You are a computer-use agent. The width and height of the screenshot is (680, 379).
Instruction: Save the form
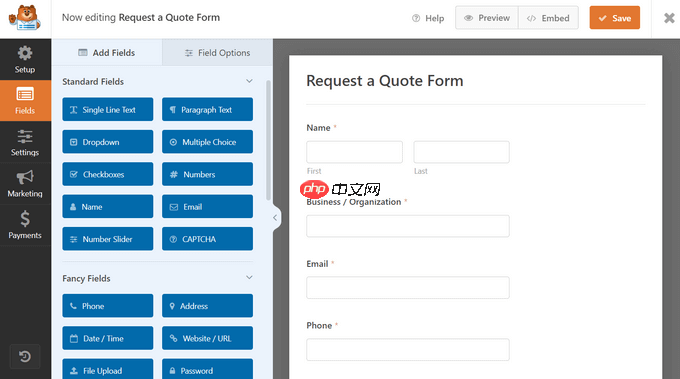615,18
